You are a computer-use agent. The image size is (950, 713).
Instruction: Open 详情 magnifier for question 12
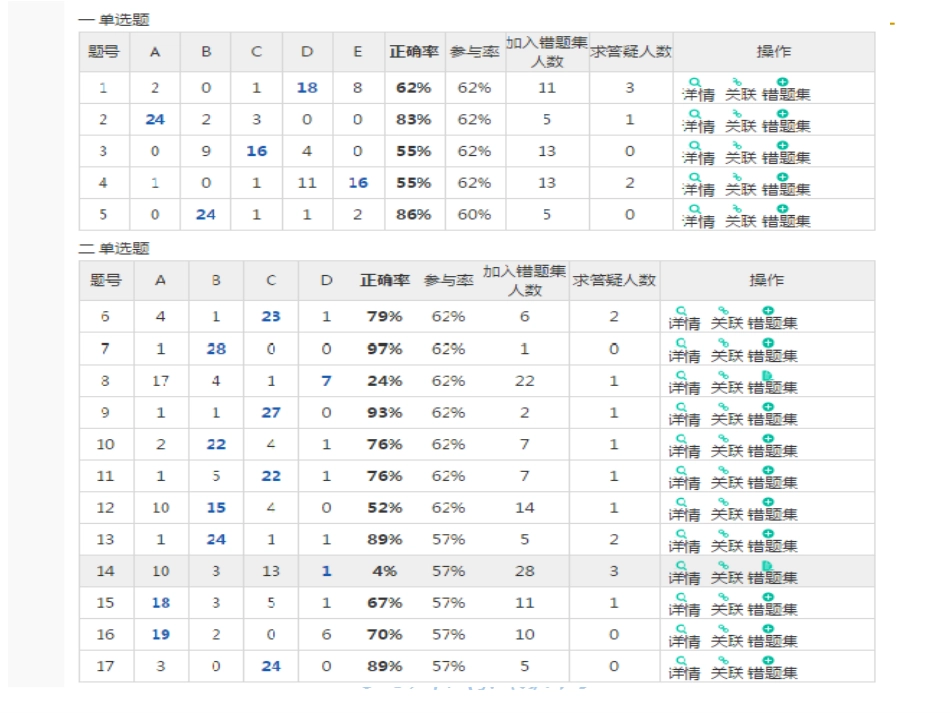pyautogui.click(x=682, y=502)
